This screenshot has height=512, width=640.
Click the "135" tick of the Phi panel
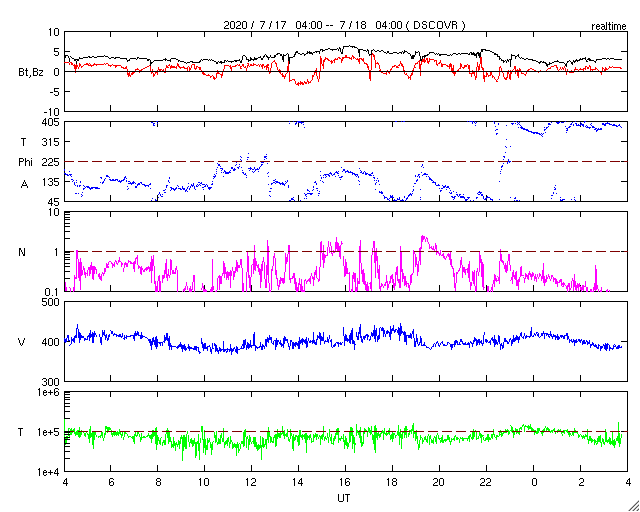[52, 182]
